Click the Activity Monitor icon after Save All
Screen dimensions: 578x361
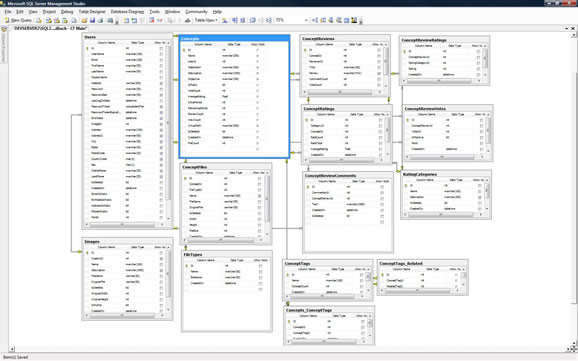pyautogui.click(x=110, y=20)
